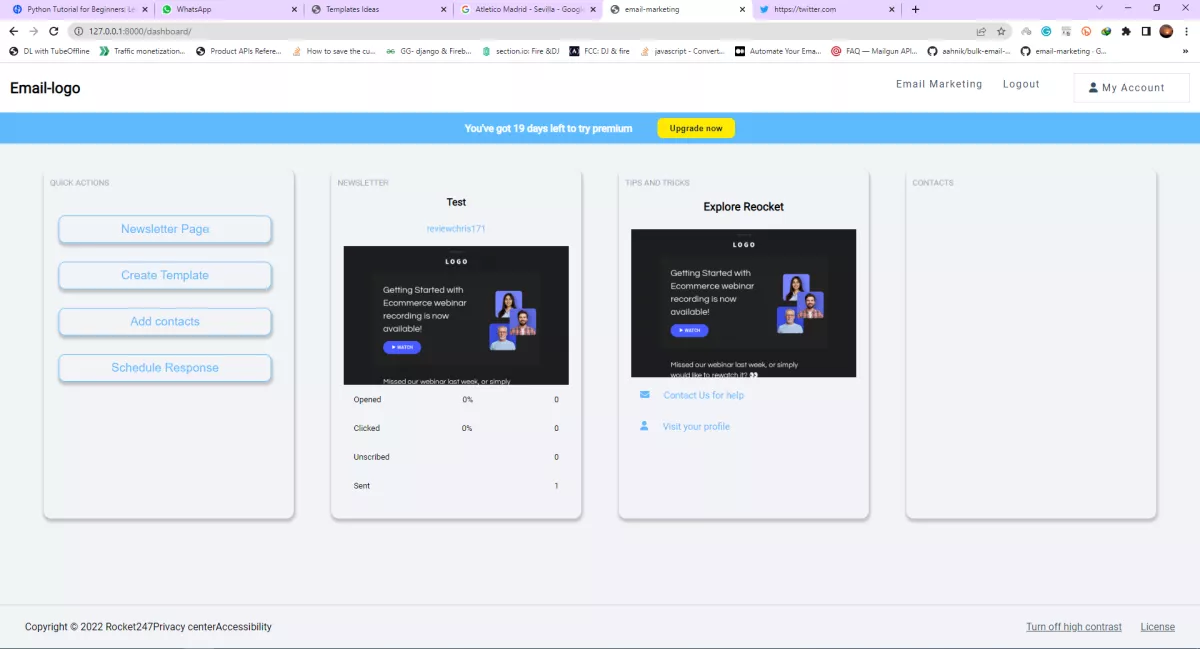The image size is (1200, 649).
Task: Launch the Internet Download Manager extension
Action: coord(1105,31)
